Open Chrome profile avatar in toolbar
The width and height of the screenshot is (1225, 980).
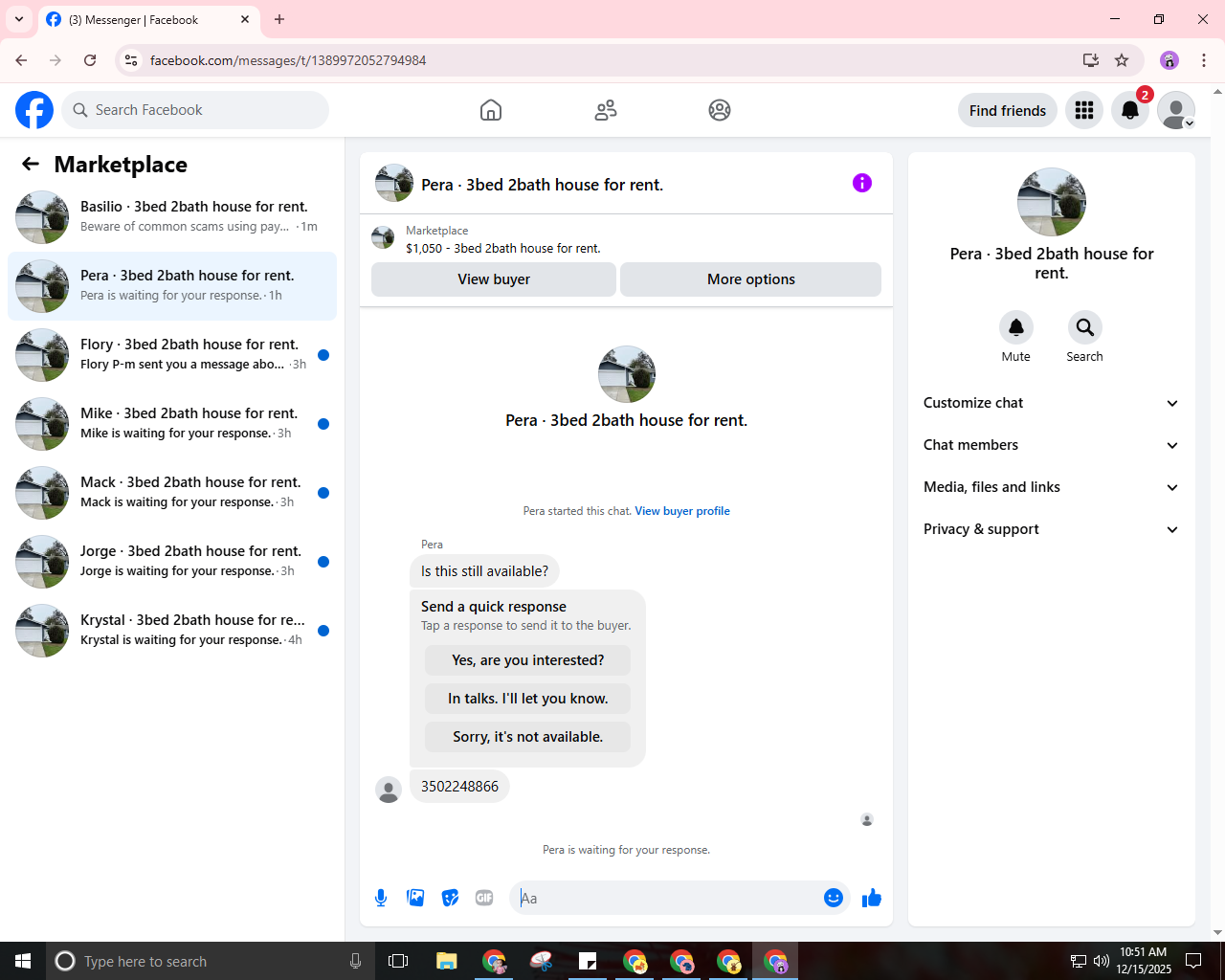pos(1169,60)
